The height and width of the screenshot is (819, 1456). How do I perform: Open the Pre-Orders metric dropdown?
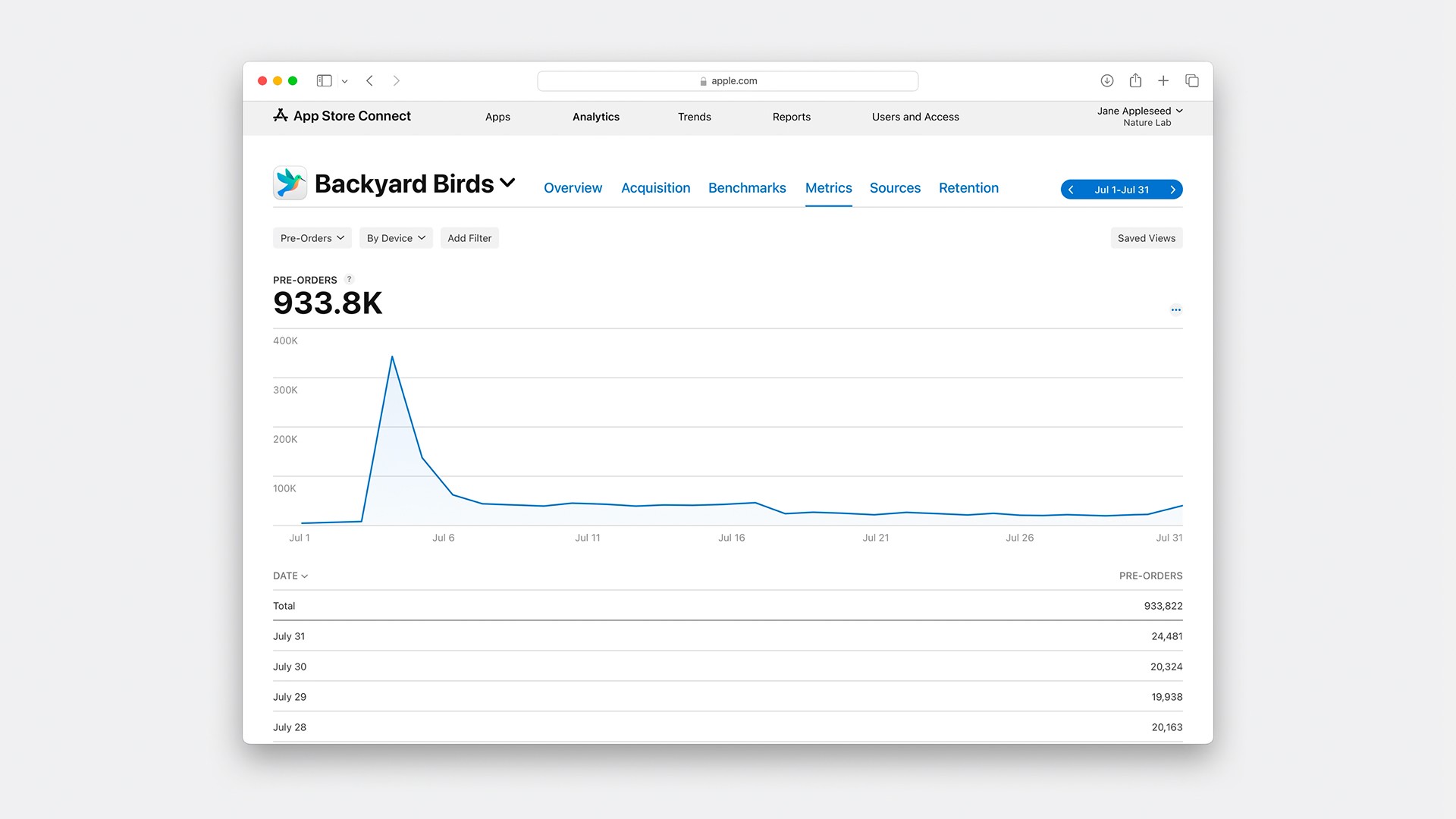pos(312,238)
